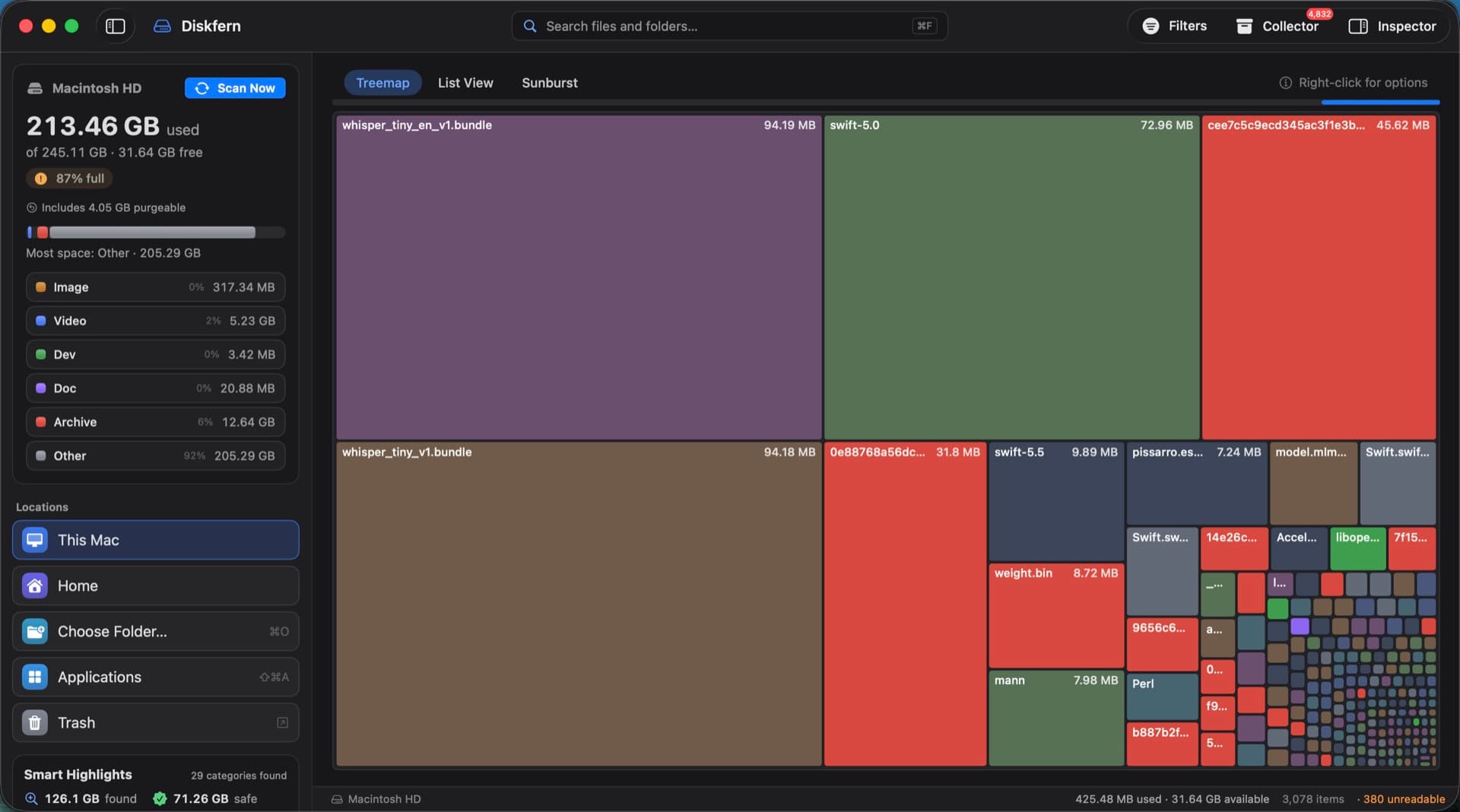Viewport: 1460px width, 812px height.
Task: Click the Scan Now button
Action: click(235, 88)
